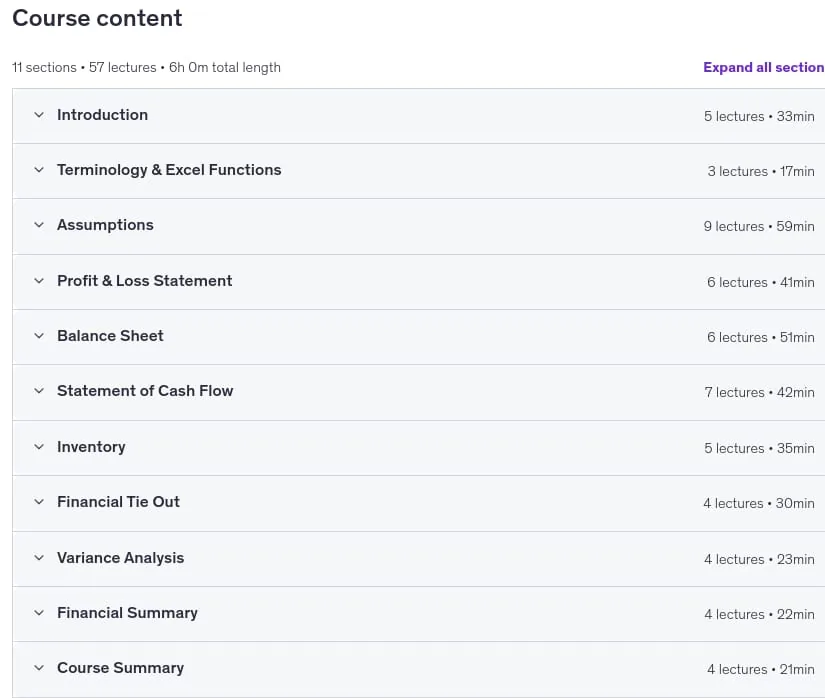Open the Financial Tie Out chevron
The height and width of the screenshot is (698, 825).
39,502
